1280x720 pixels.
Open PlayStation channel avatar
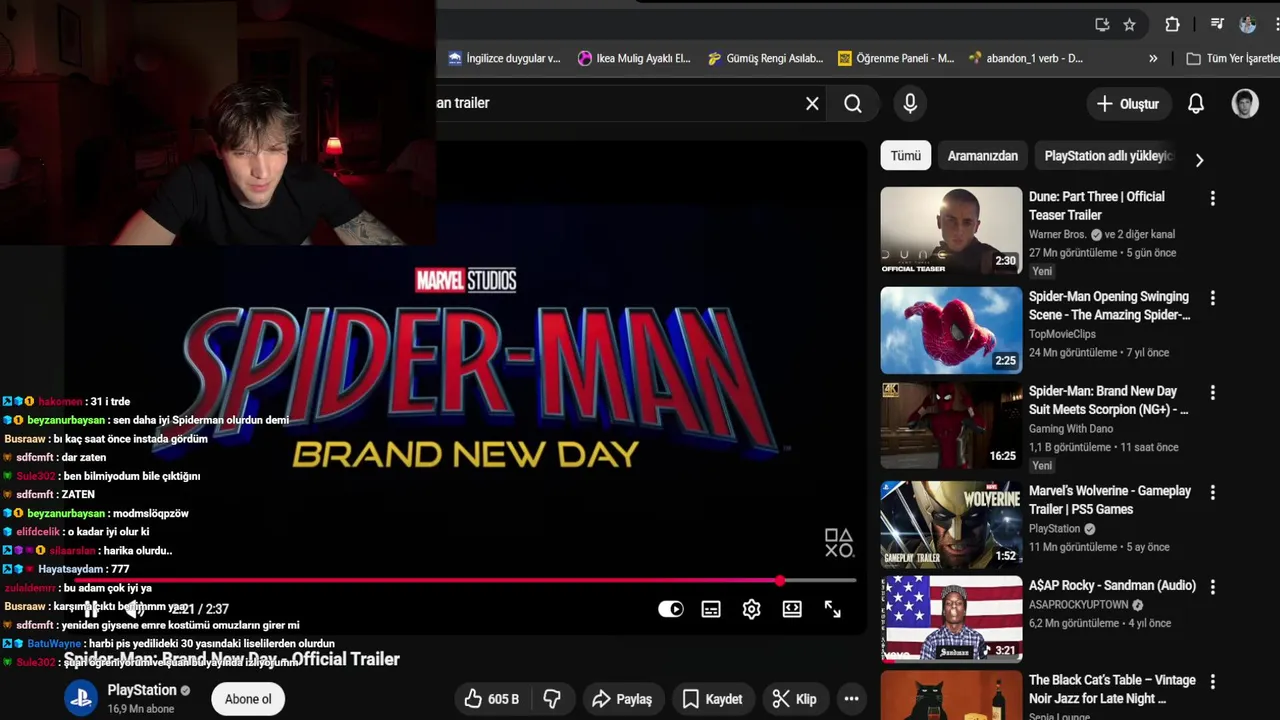81,698
